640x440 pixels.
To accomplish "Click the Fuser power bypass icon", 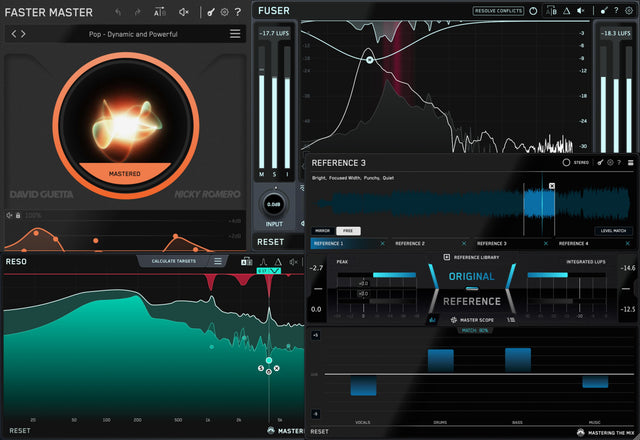I will coord(533,11).
